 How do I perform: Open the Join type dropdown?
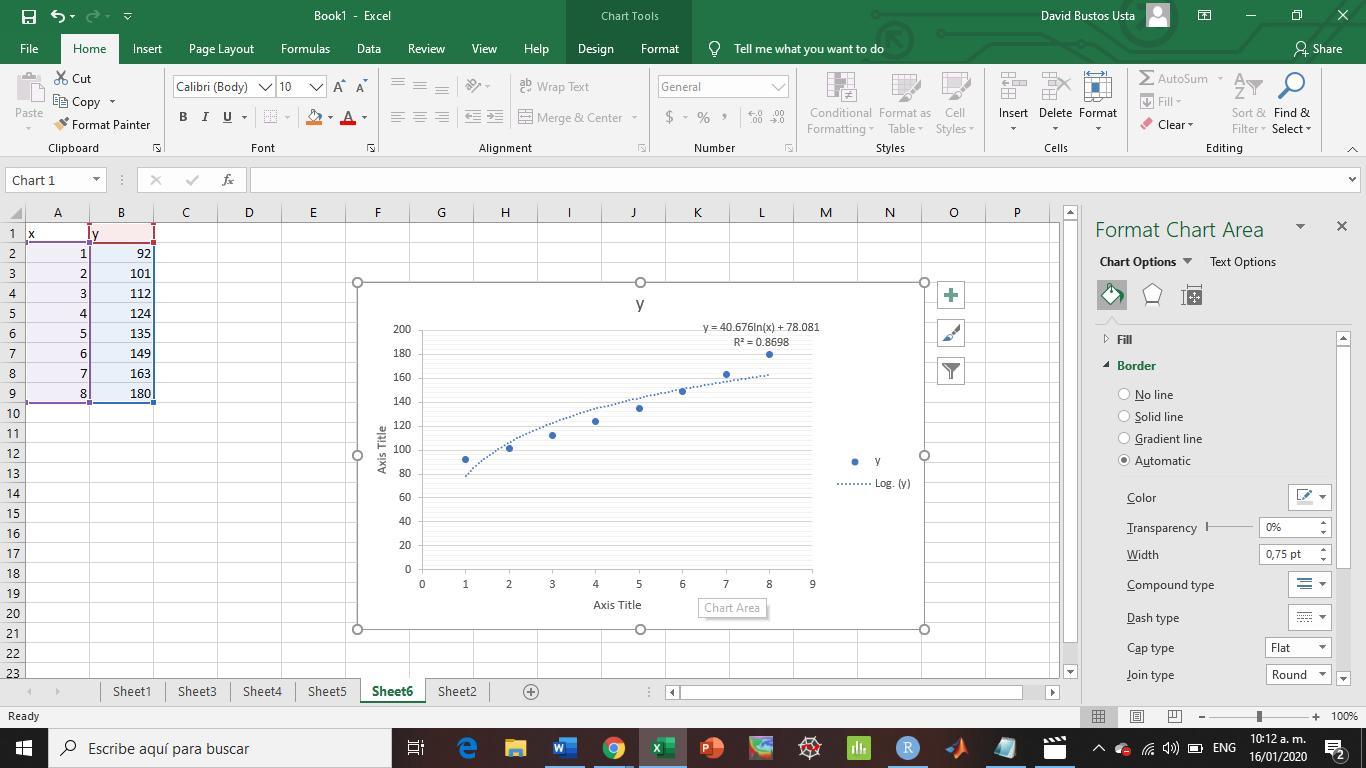1297,675
